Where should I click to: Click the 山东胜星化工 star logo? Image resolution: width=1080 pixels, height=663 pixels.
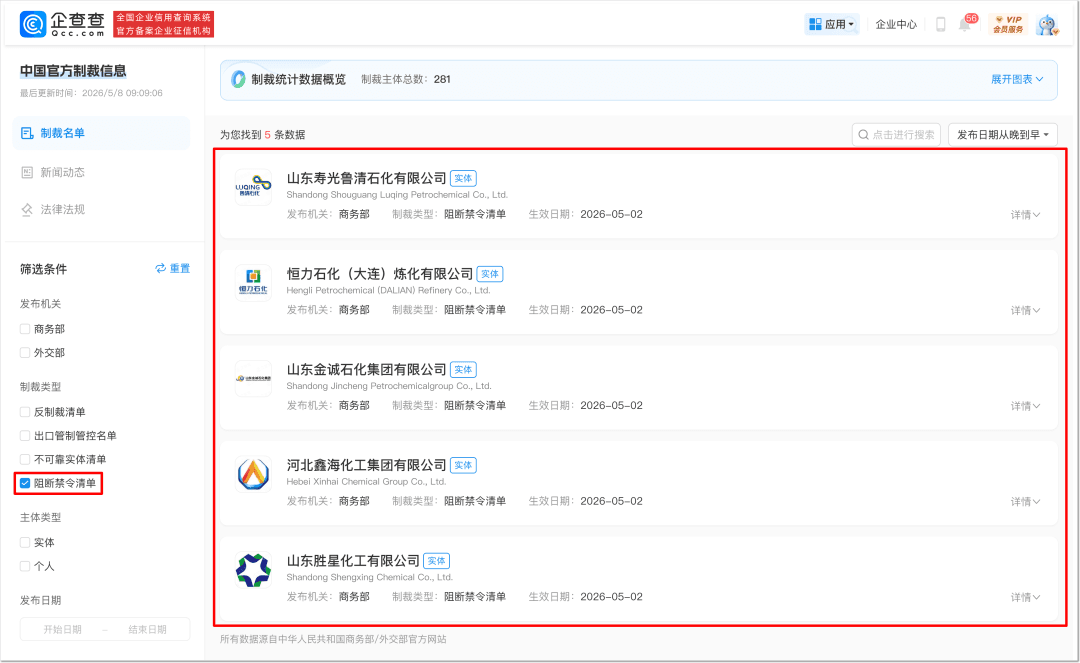coord(253,569)
